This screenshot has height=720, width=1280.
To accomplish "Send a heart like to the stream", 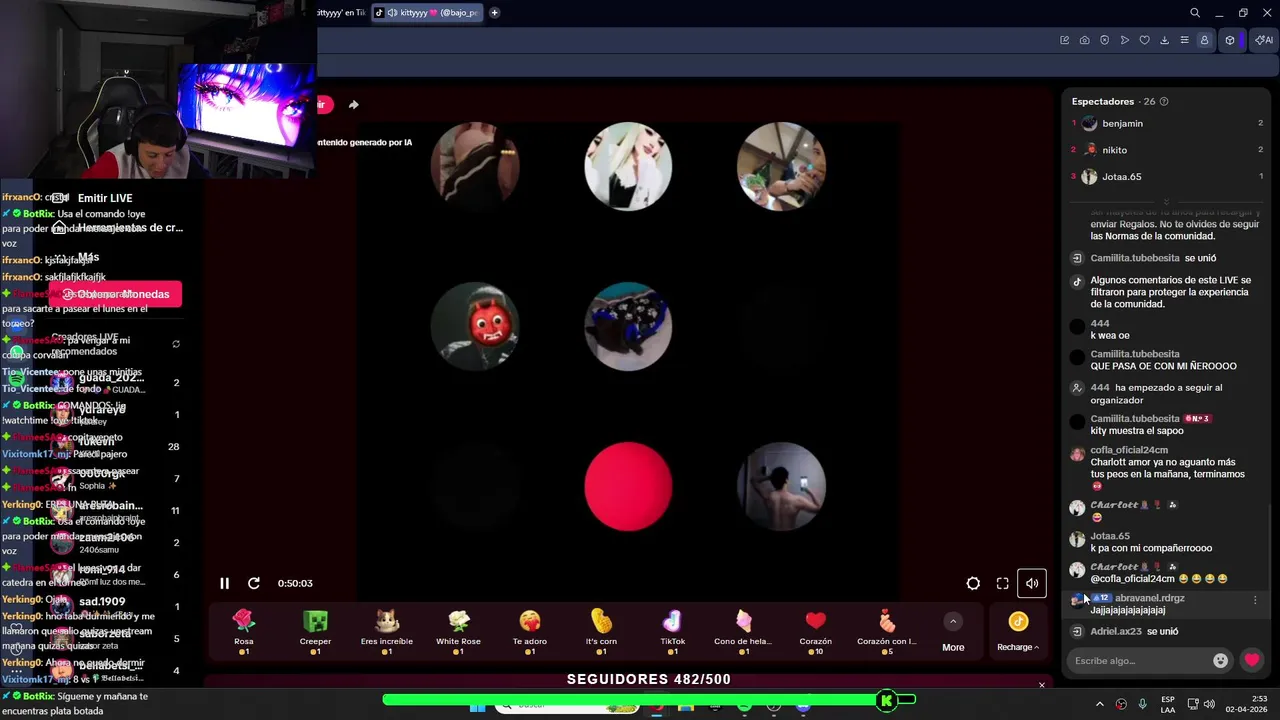I will click(x=1252, y=660).
